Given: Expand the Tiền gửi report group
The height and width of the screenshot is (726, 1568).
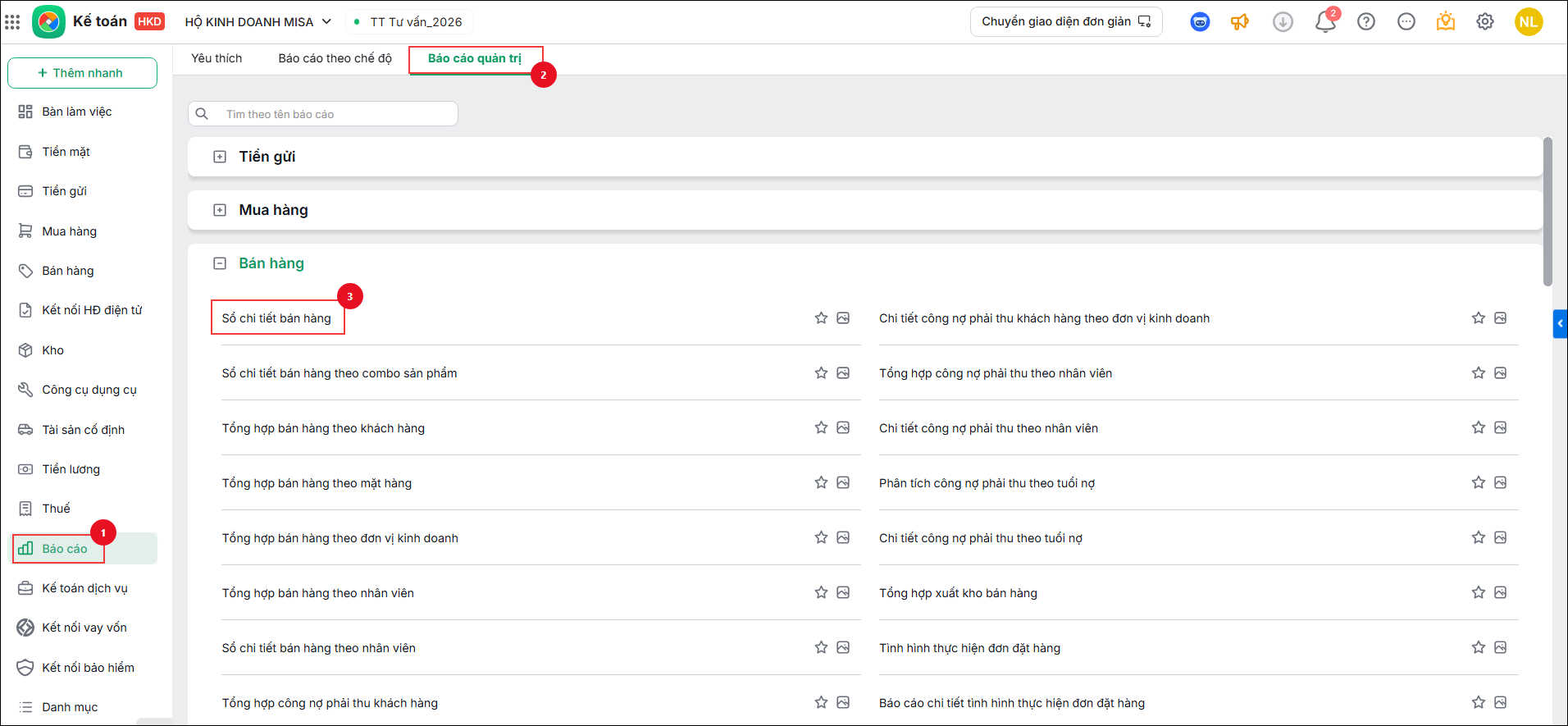Looking at the screenshot, I should click(x=220, y=157).
